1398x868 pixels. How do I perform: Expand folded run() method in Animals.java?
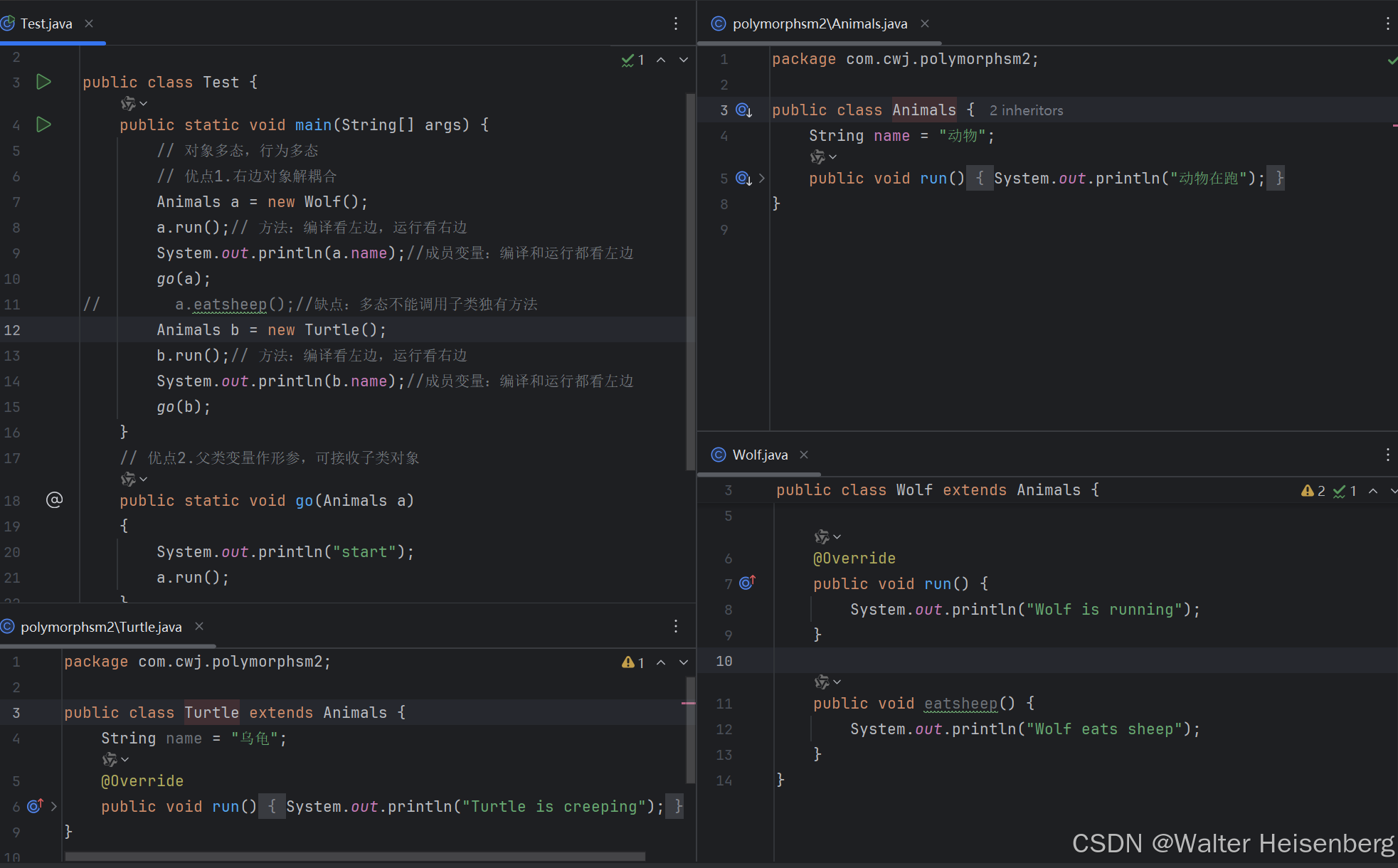[x=762, y=179]
